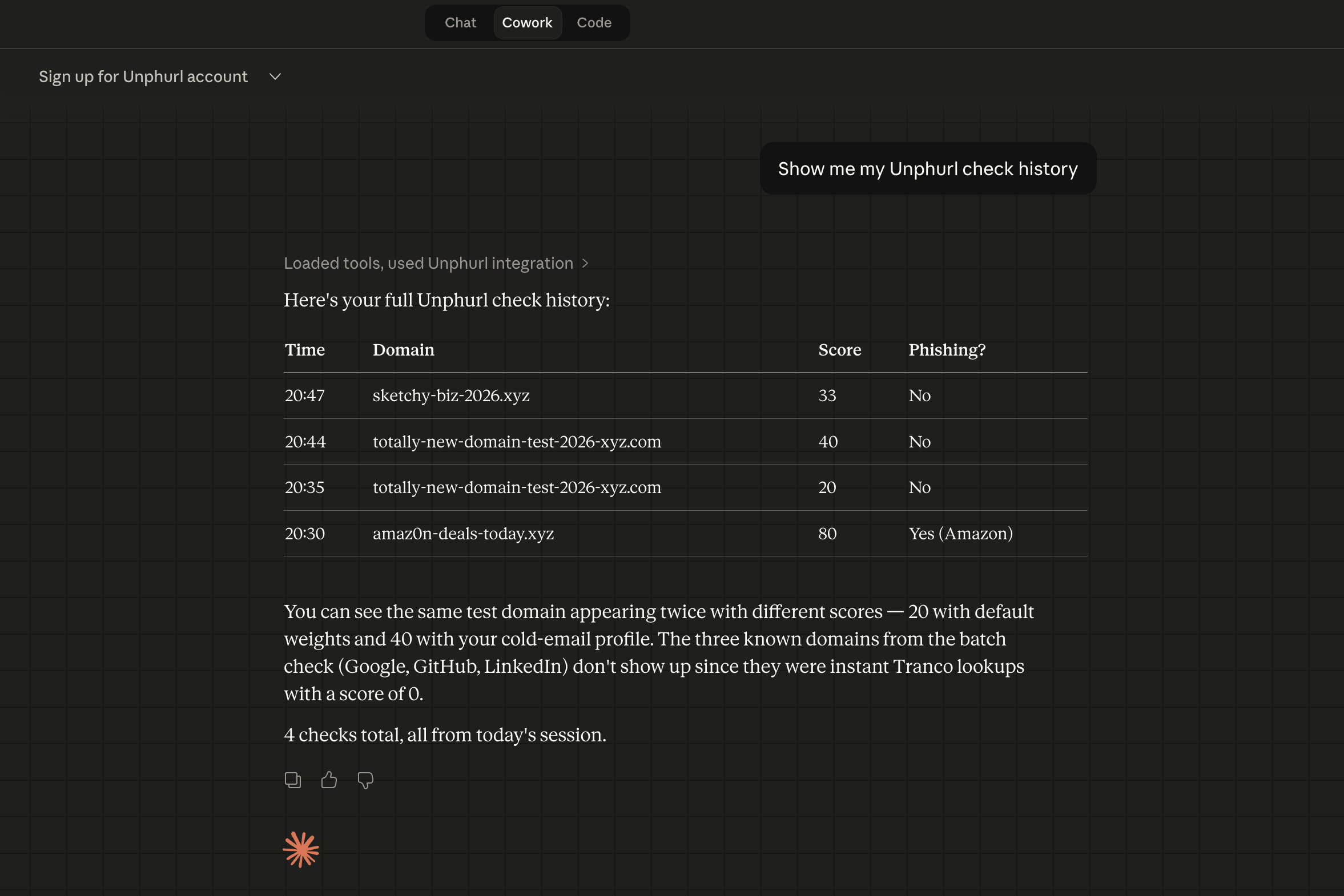1344x896 pixels.
Task: Click the score 33 cell
Action: [827, 395]
